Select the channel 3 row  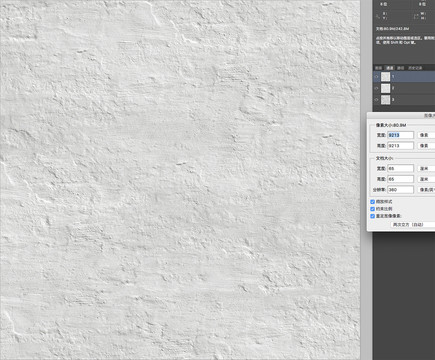[404, 100]
